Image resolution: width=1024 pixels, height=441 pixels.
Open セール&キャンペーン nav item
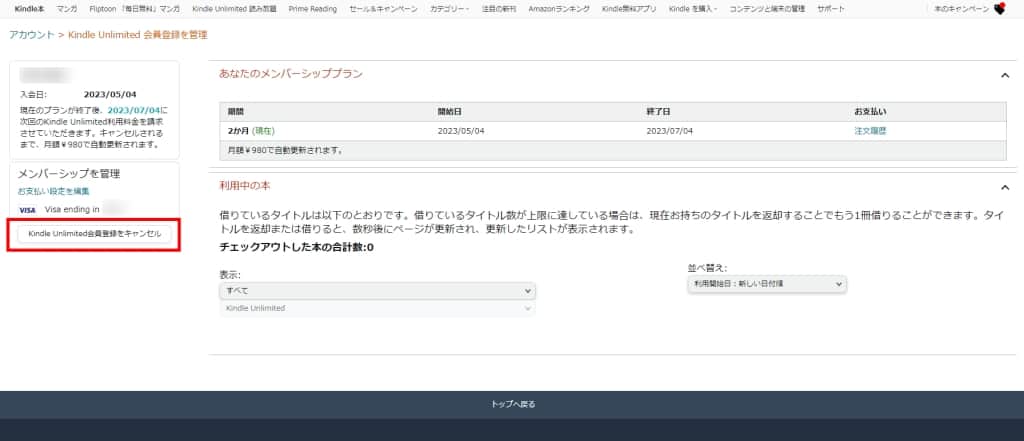click(x=383, y=9)
